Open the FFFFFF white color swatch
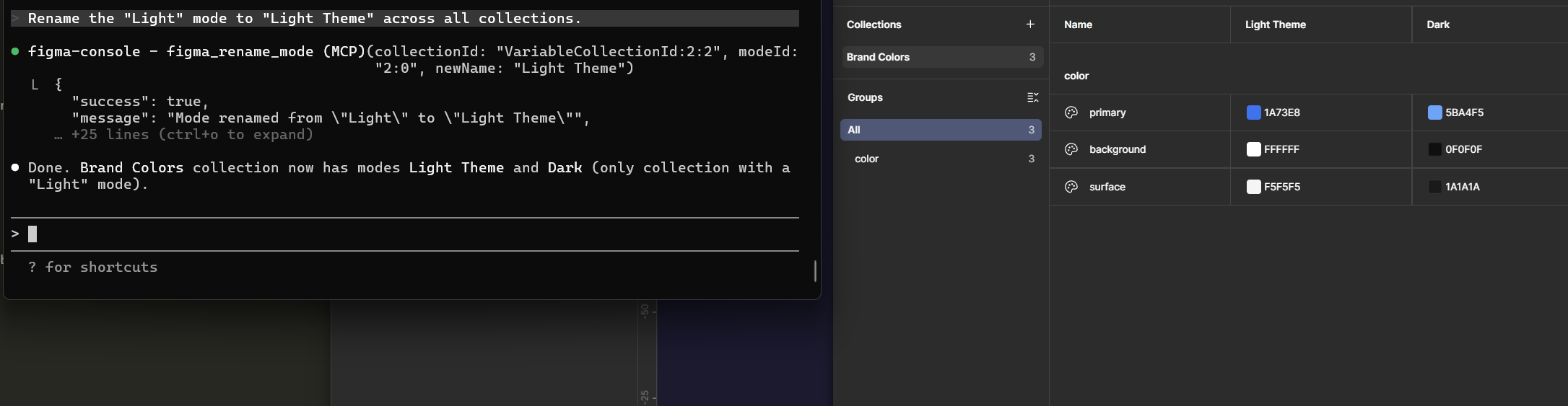The image size is (1568, 406). [1253, 149]
